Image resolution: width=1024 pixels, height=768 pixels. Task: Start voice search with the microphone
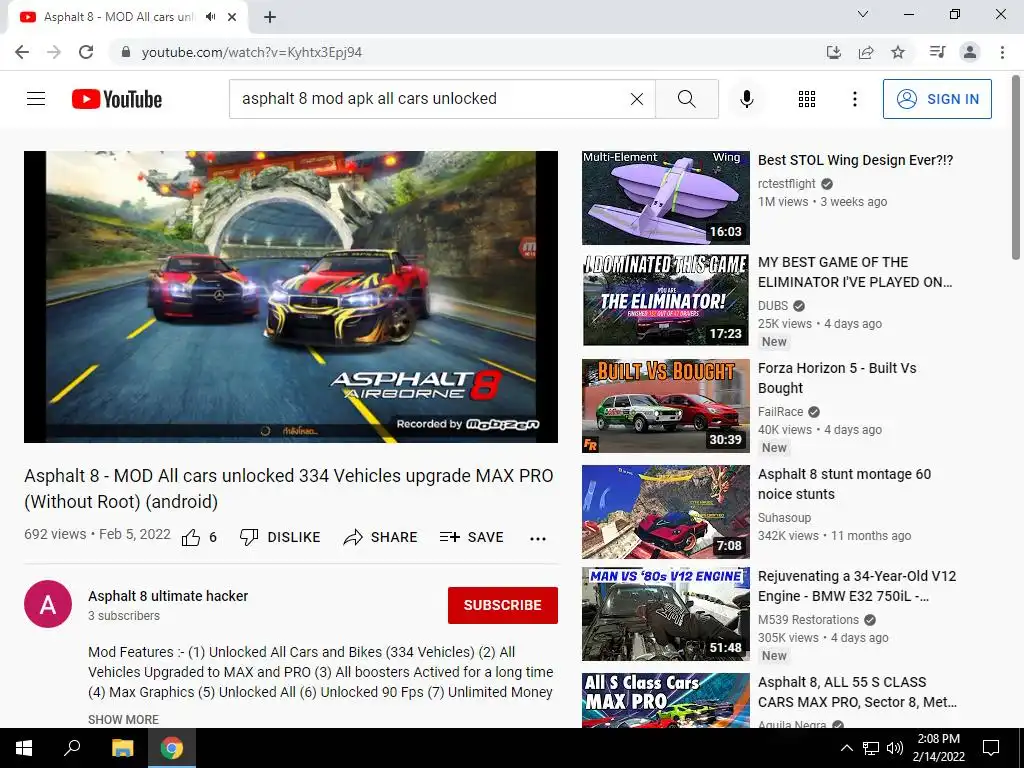746,99
